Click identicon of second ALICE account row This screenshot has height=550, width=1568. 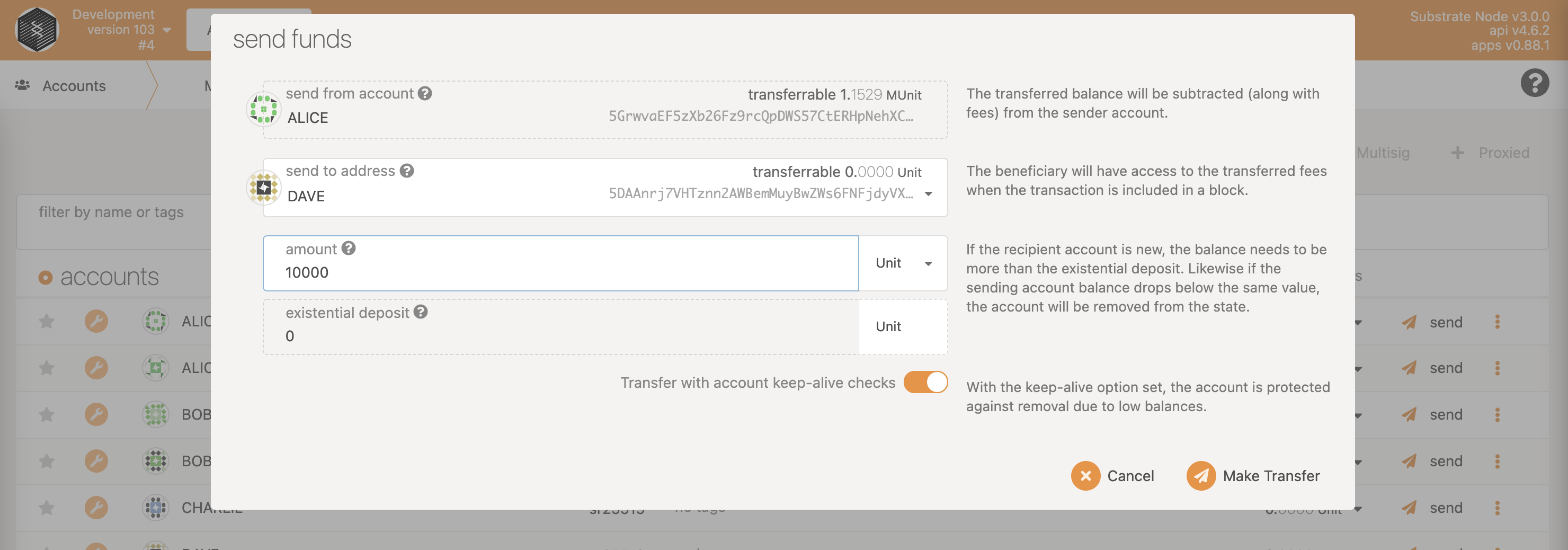click(x=156, y=368)
